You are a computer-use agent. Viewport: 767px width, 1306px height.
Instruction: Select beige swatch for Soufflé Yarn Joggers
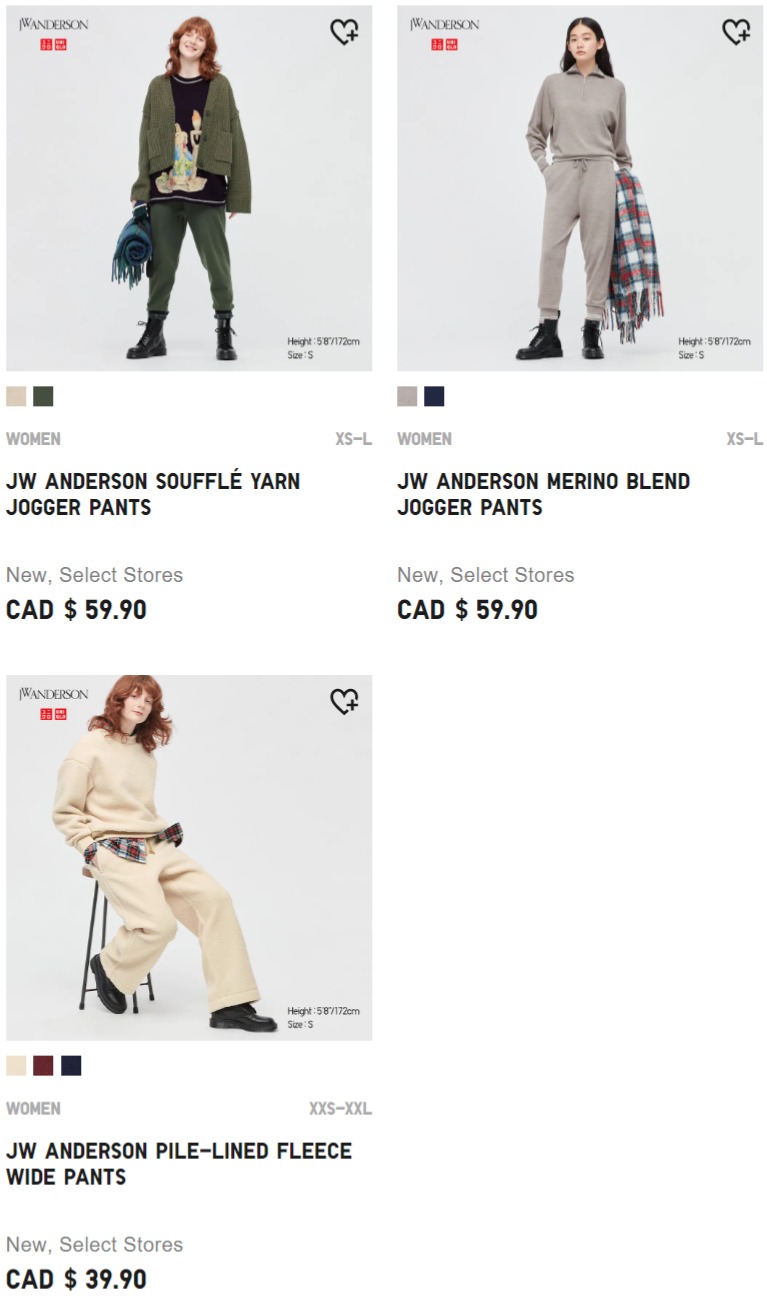[16, 396]
